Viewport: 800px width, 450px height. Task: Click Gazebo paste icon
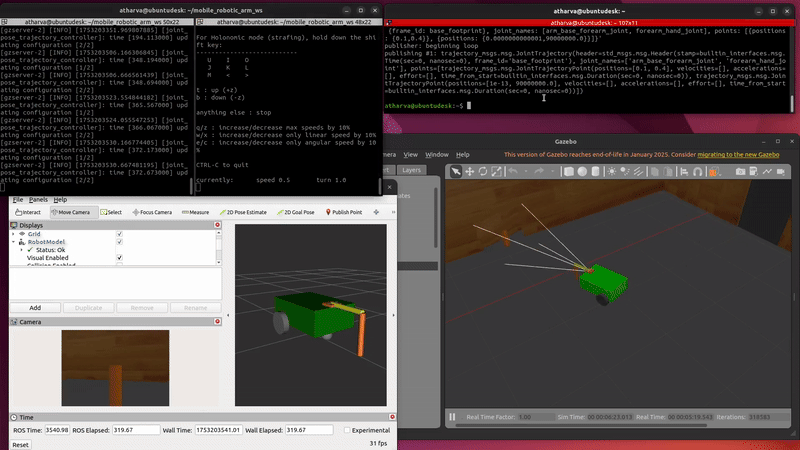(668, 172)
